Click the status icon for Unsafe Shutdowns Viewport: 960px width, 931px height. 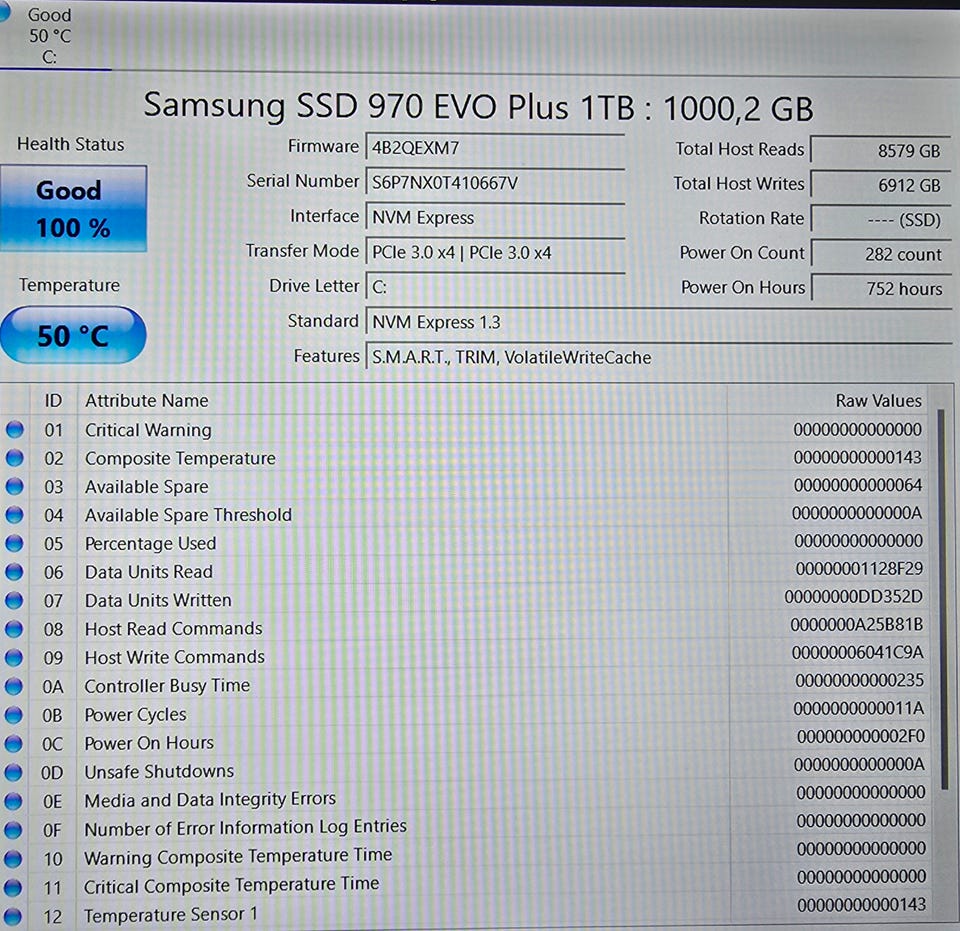pyautogui.click(x=13, y=772)
